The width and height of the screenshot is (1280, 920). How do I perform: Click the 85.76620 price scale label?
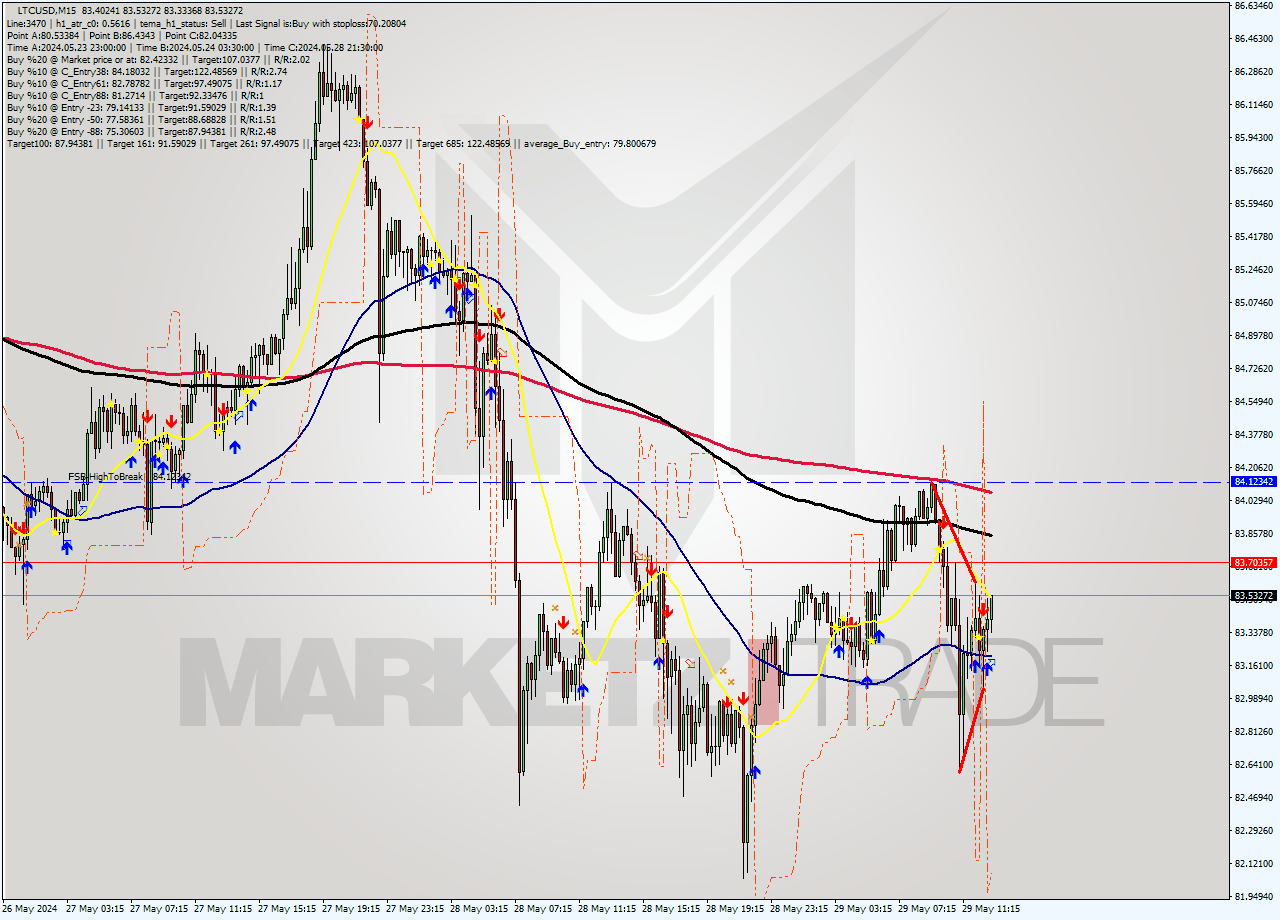tap(1254, 170)
